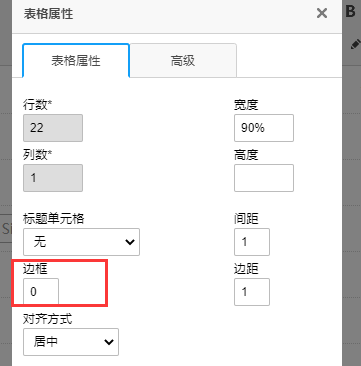Screen dimensions: 361x366
Task: Select the 边距 input field
Action: pos(252,292)
